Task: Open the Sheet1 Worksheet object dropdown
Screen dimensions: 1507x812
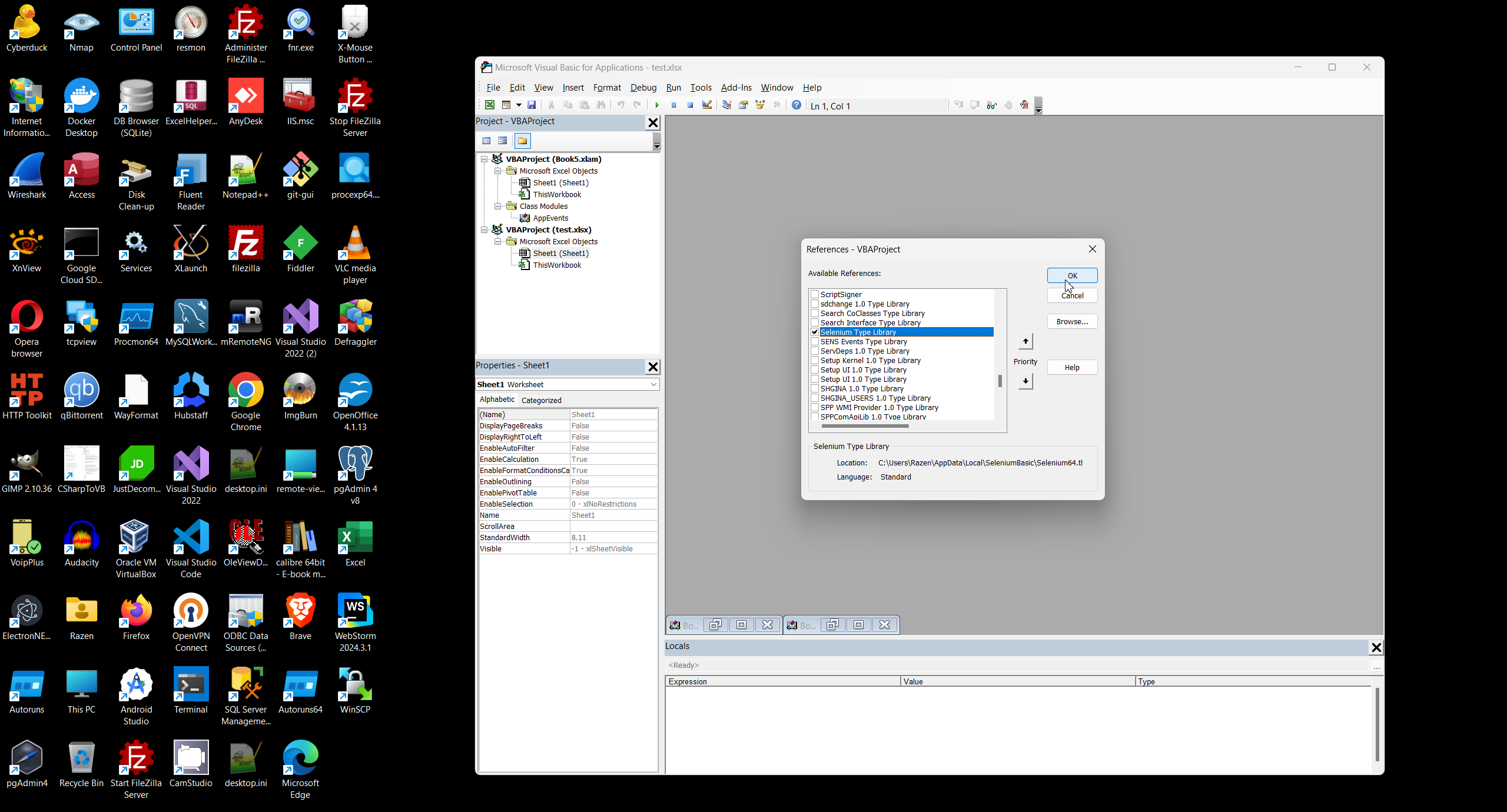Action: click(x=653, y=385)
